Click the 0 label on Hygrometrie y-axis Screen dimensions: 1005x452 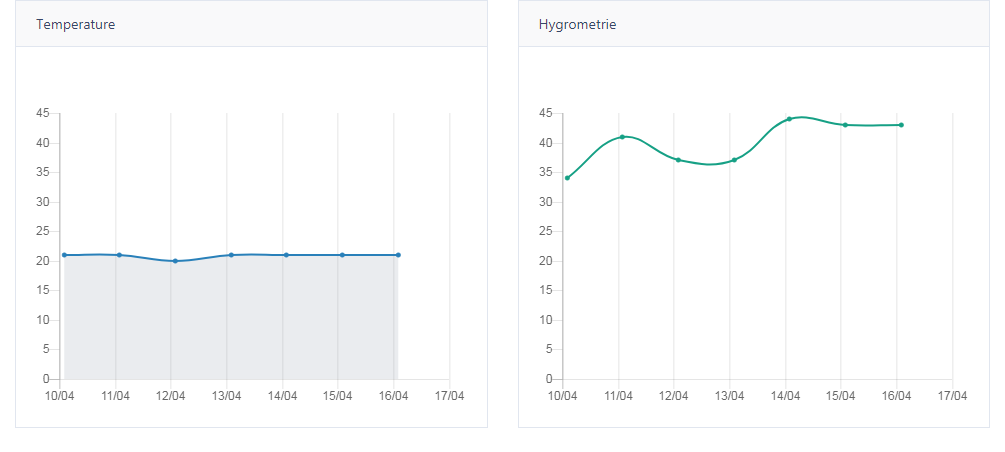[x=549, y=379]
